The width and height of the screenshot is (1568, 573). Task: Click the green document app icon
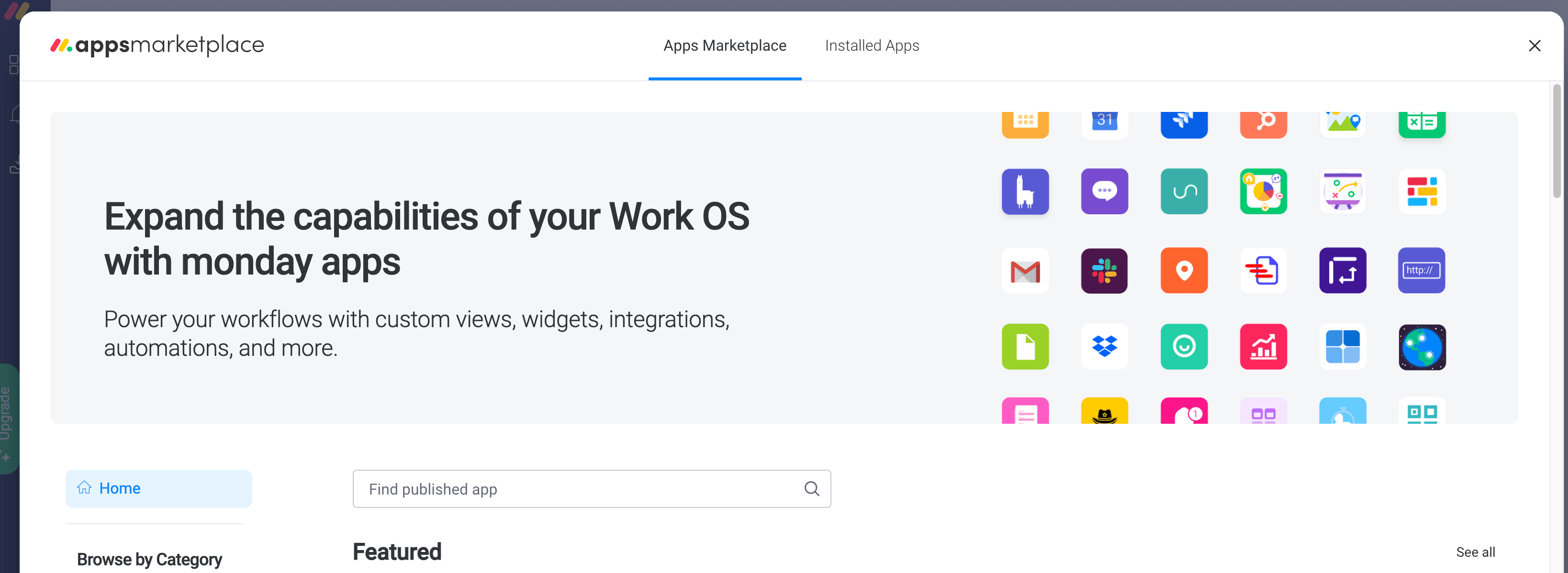[x=1025, y=347]
